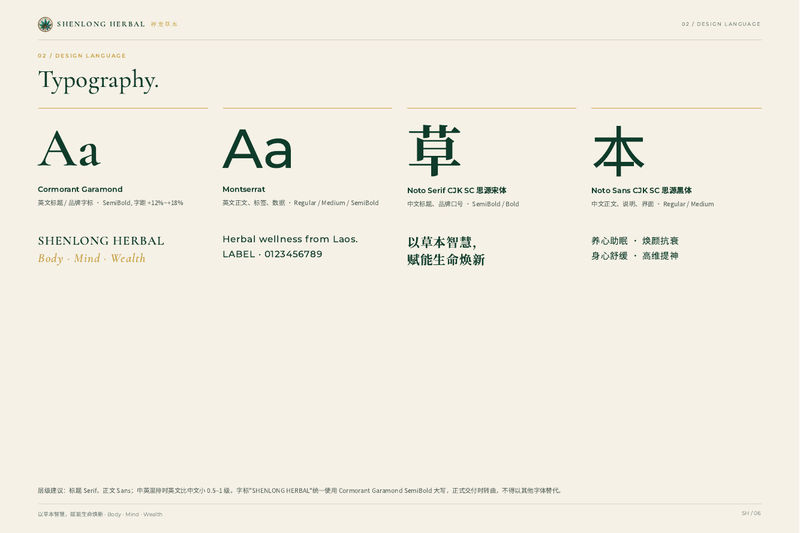Click the "SHENLONG HERBAL" sample text in the first column
Image resolution: width=800 pixels, height=533 pixels.
[101, 241]
